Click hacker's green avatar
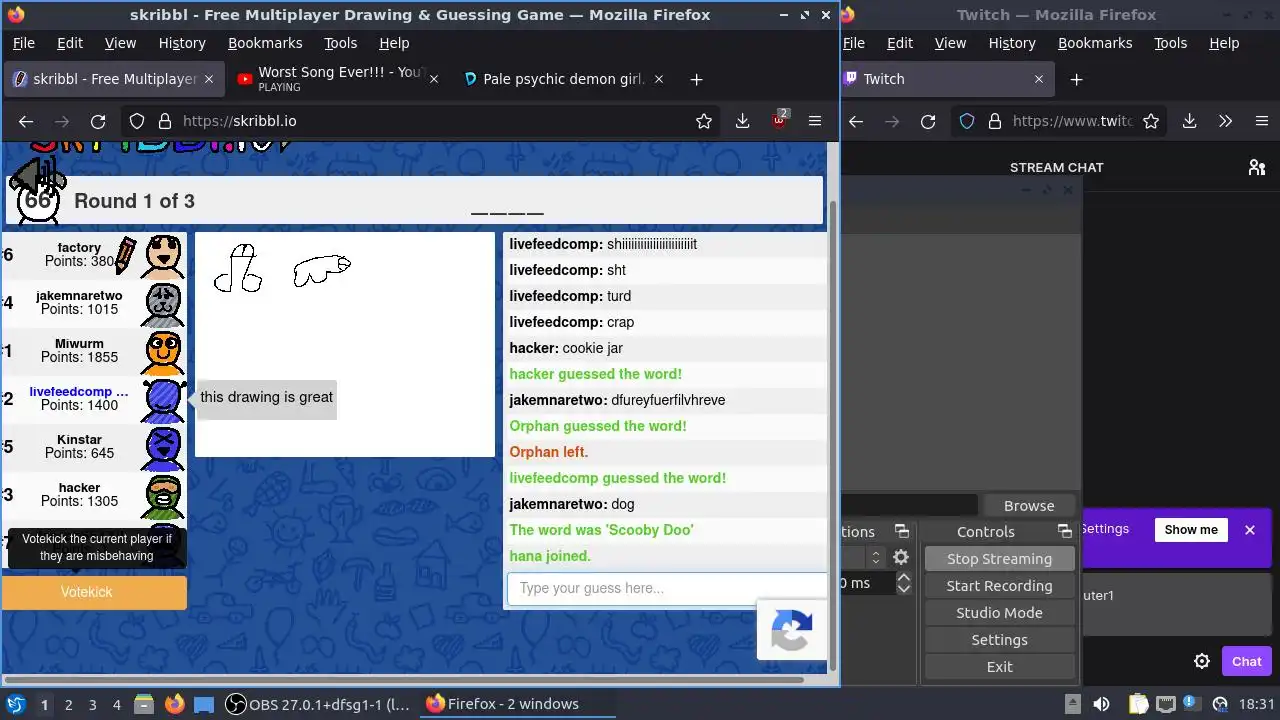 (163, 496)
